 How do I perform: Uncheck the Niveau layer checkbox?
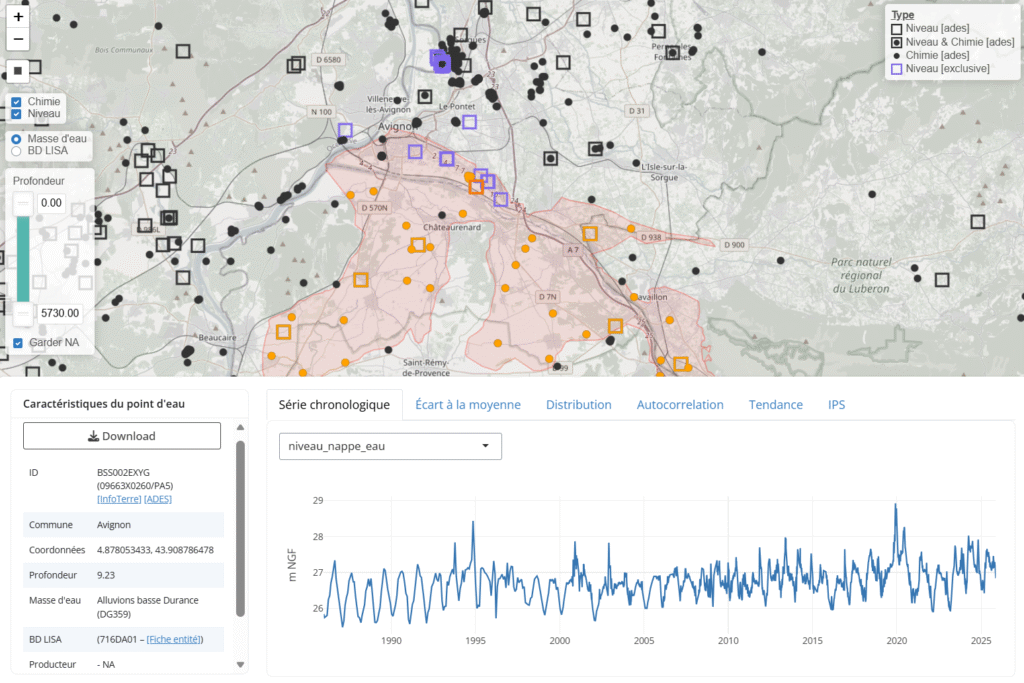tap(17, 114)
